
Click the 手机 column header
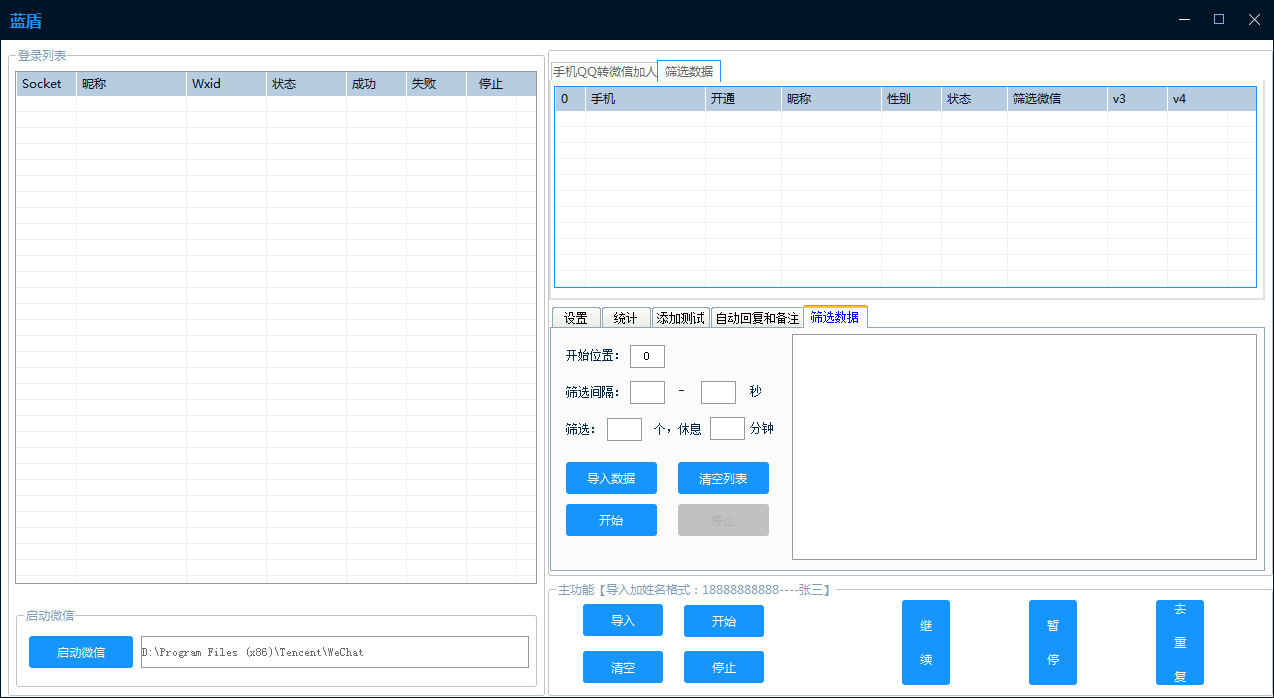[645, 99]
